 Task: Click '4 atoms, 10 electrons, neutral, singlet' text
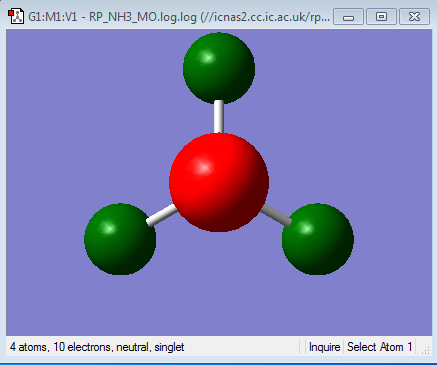pos(97,347)
